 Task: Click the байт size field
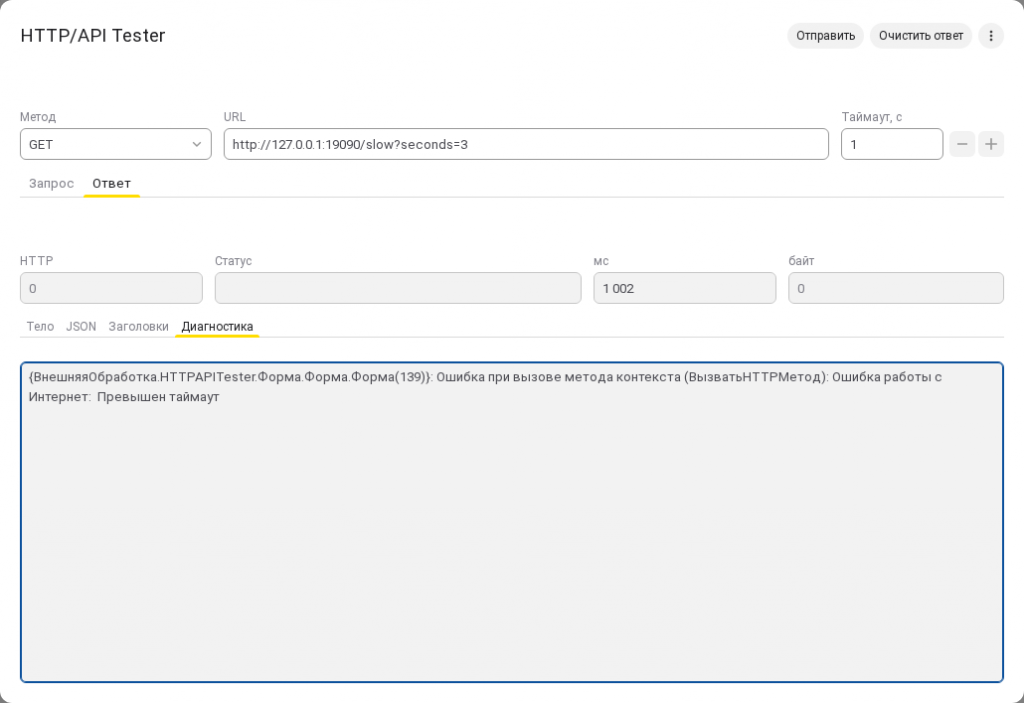pyautogui.click(x=896, y=288)
